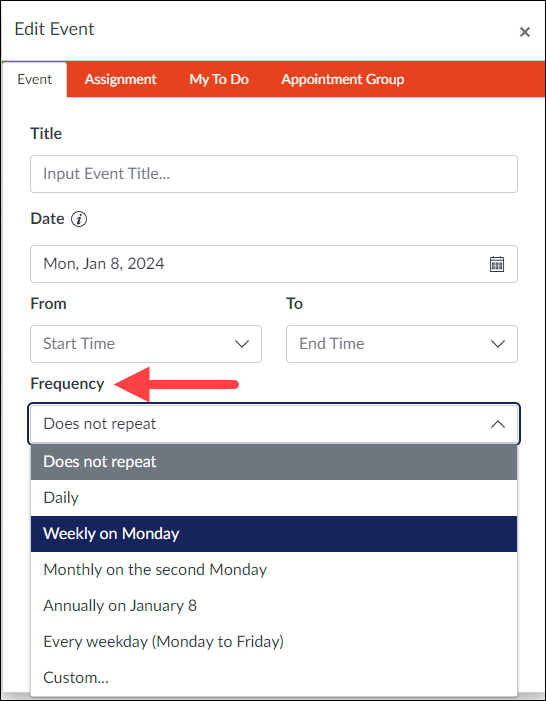Select Monthly on the second Monday

coord(274,570)
